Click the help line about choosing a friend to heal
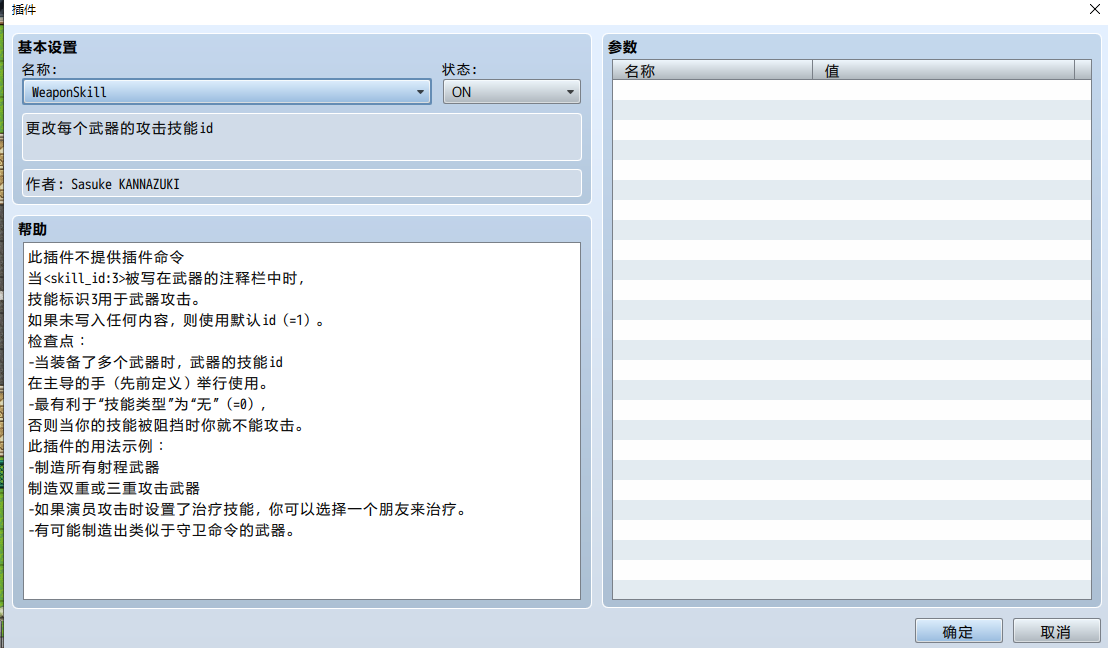This screenshot has width=1108, height=648. 247,509
